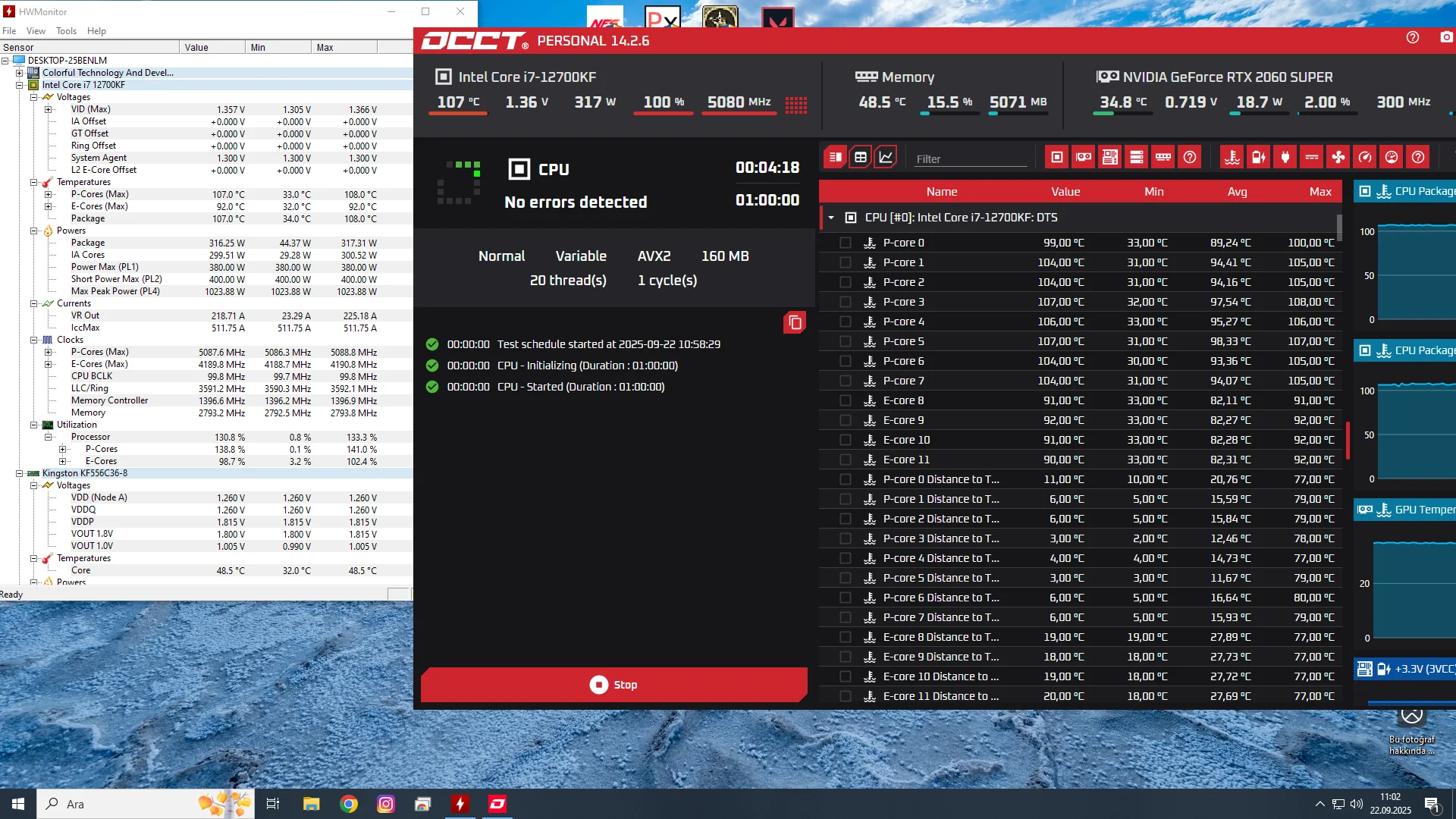Collapse the Intel Core i7 12700KF tree node
Image resolution: width=1456 pixels, height=819 pixels.
point(20,85)
